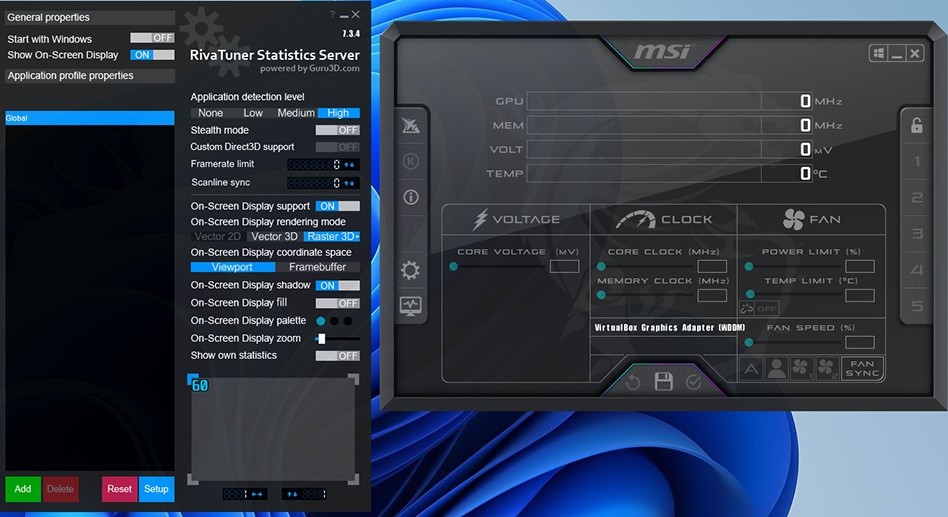
Task: Click the Core Clock value input box
Action: click(712, 266)
